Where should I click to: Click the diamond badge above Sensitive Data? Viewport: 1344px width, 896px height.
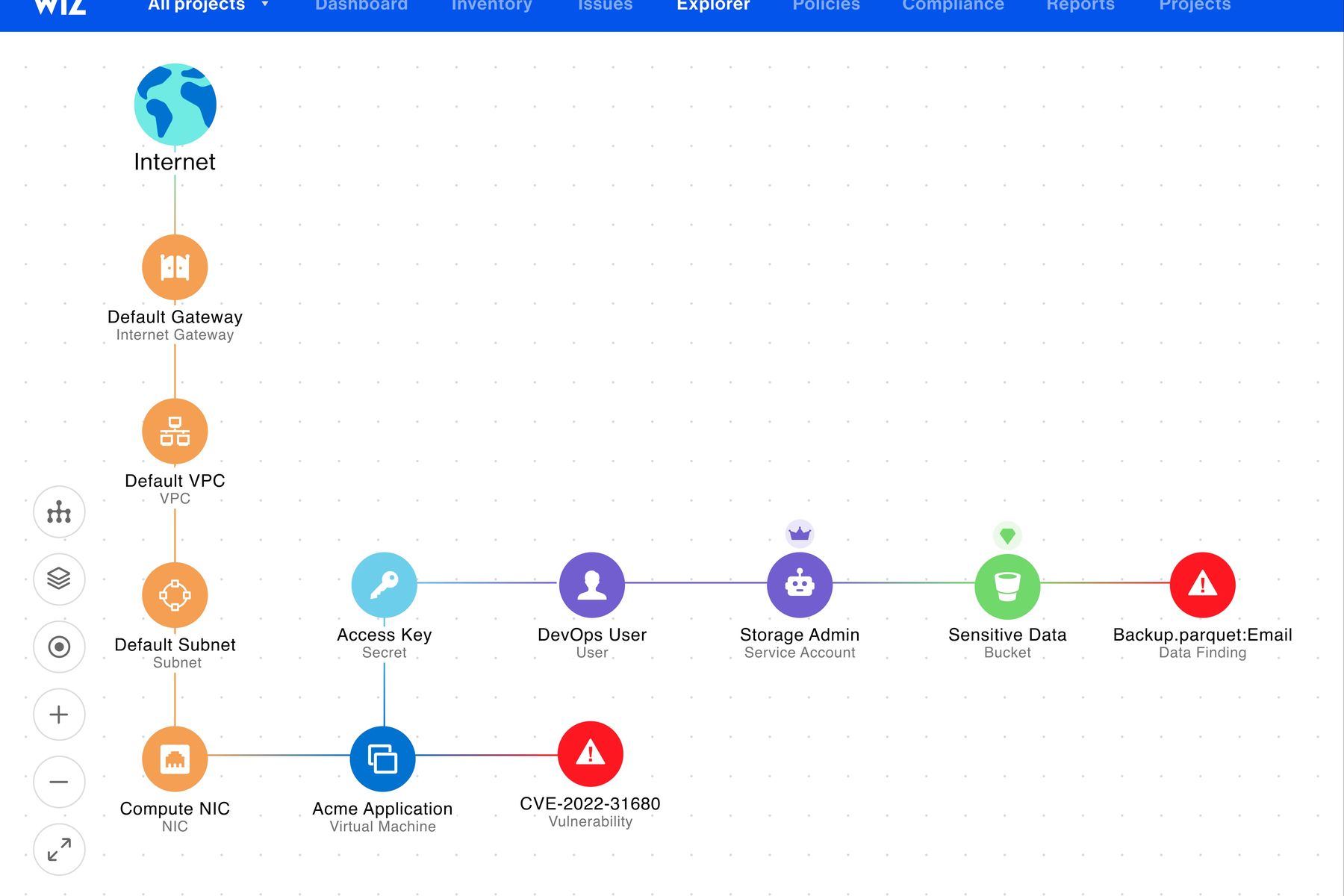(1007, 535)
